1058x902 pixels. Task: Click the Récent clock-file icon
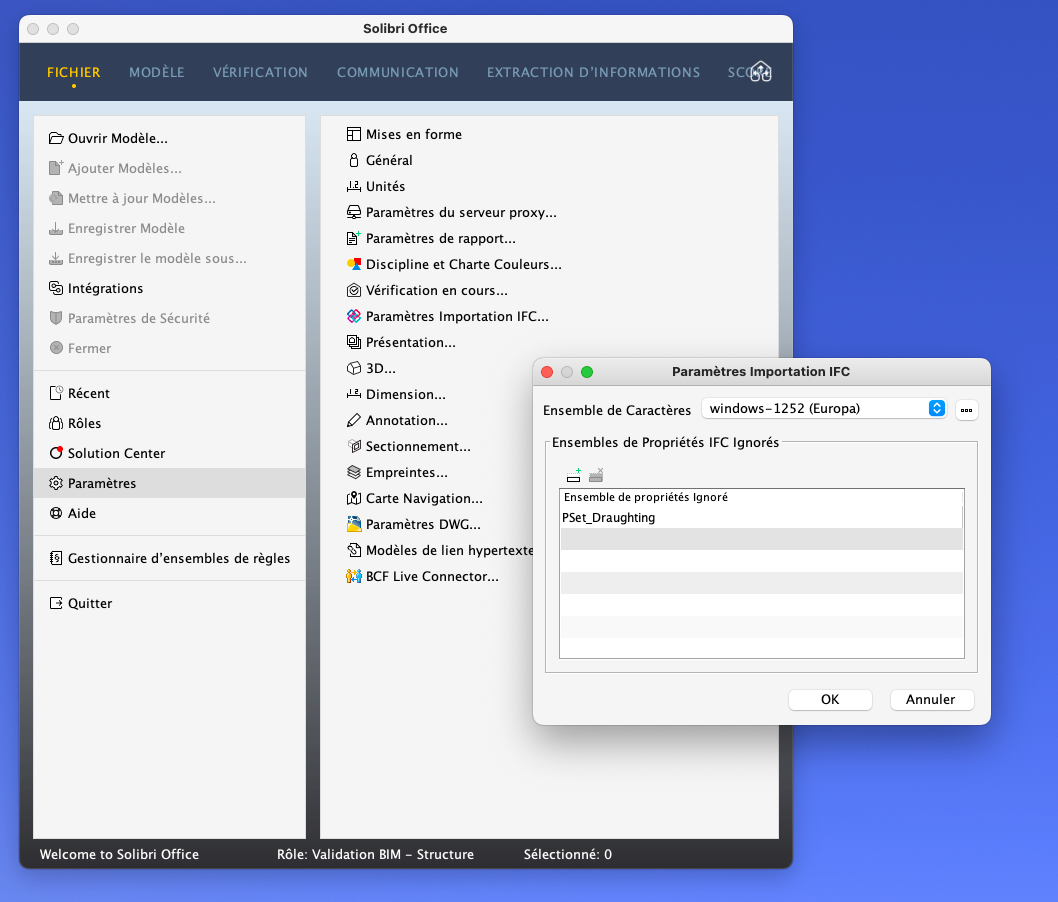pos(56,393)
